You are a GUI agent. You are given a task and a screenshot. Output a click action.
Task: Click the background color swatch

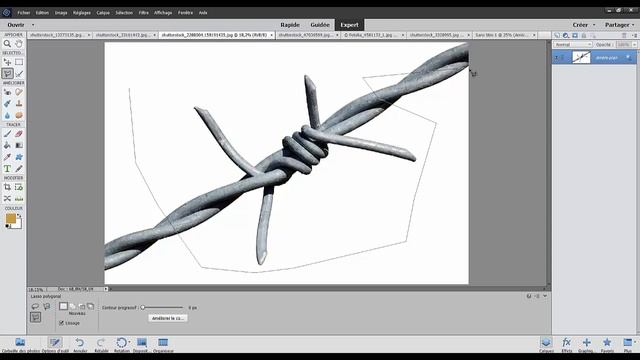18,224
